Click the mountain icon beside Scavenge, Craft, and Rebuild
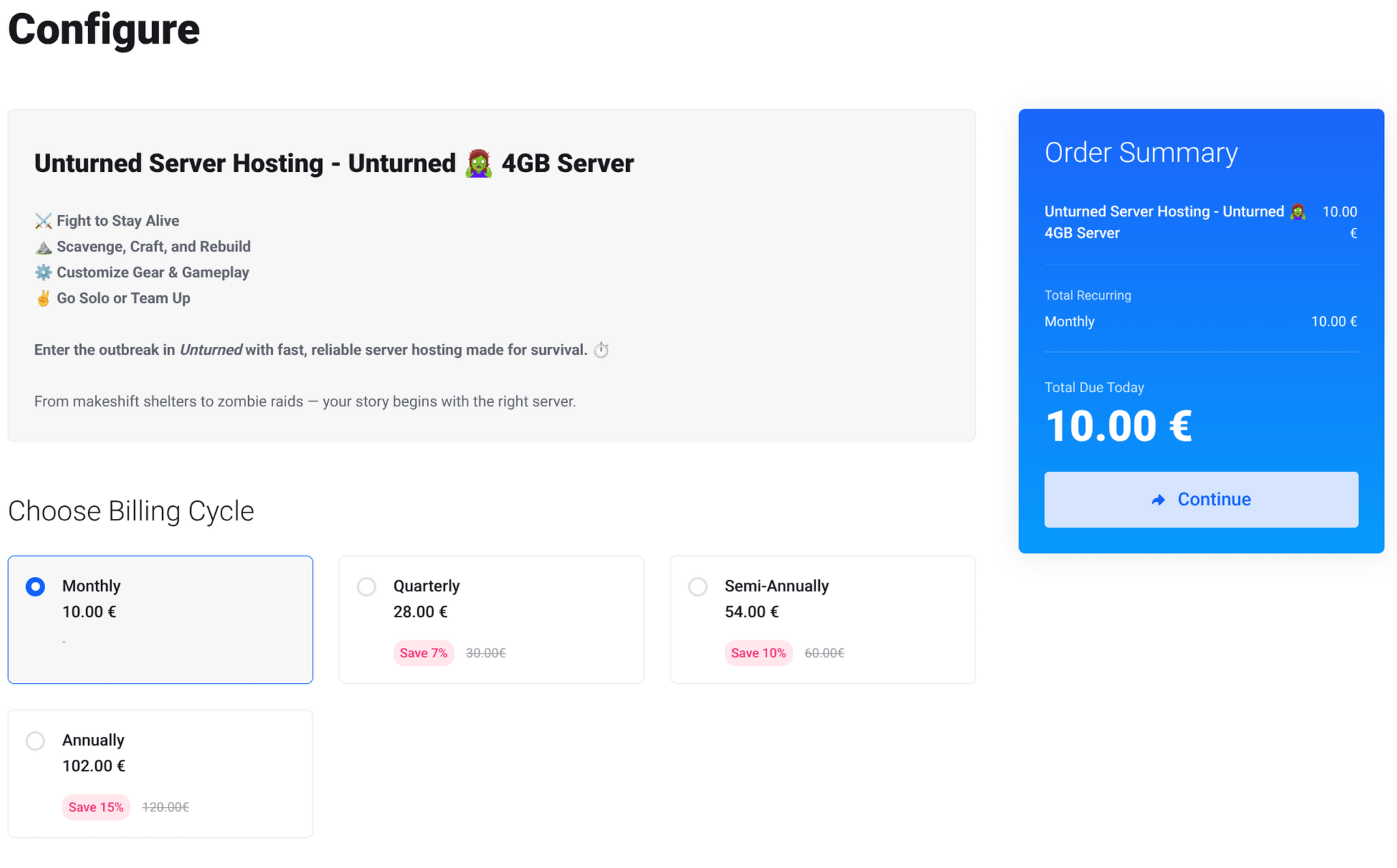The image size is (1397, 868). tap(43, 247)
